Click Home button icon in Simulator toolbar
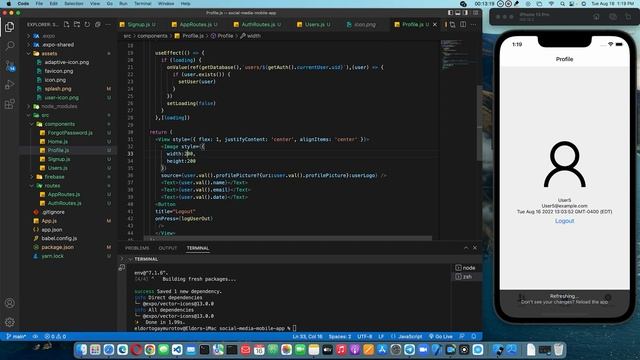 click(596, 17)
